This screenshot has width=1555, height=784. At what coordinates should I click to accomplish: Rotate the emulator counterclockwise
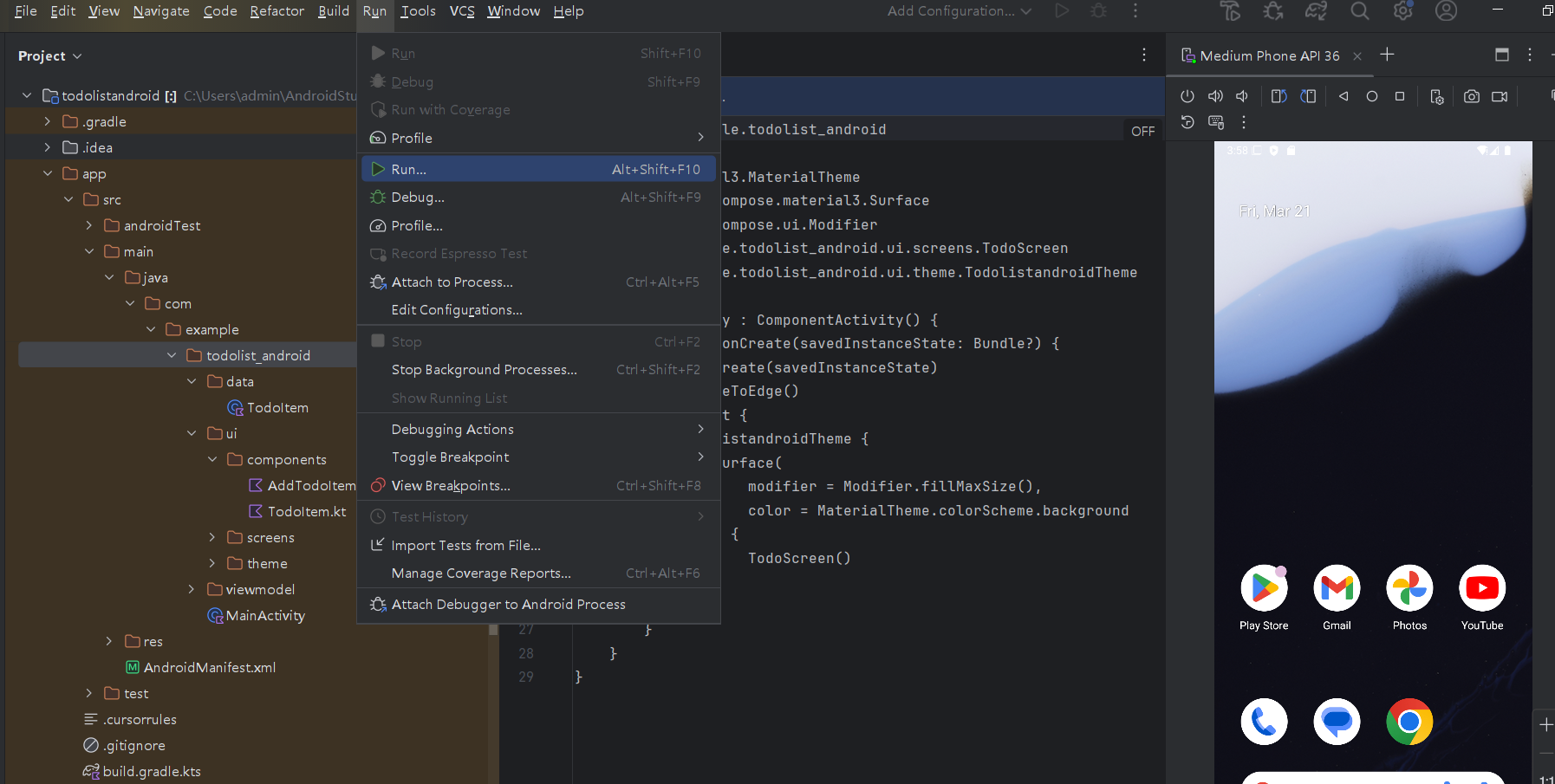(1279, 96)
